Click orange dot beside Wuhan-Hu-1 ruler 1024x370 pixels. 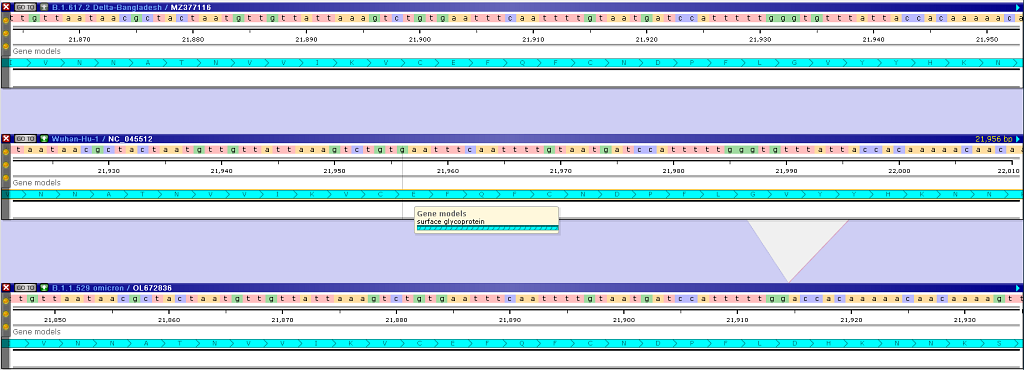coord(6,164)
